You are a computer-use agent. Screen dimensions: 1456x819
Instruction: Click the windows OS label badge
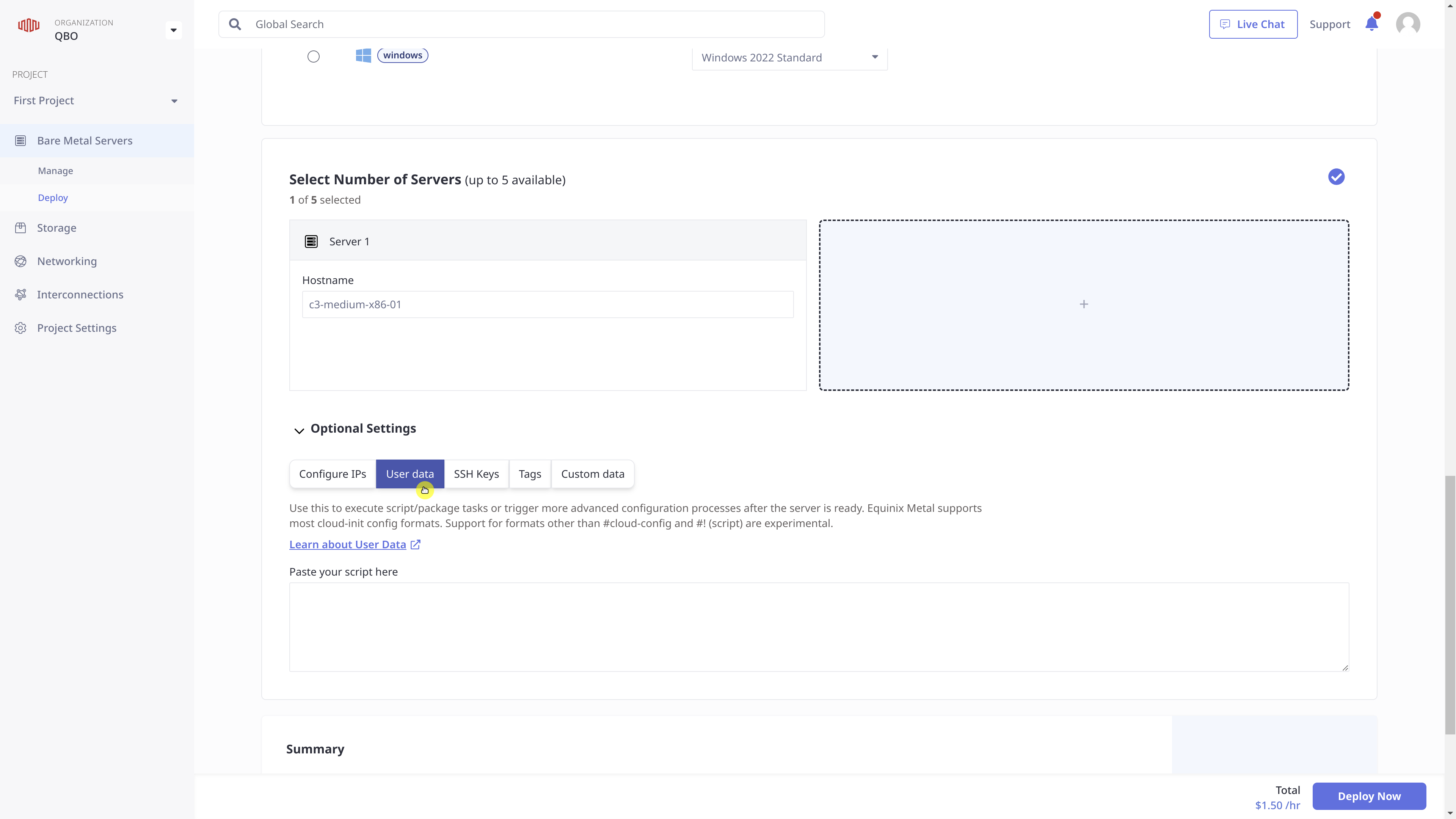(x=402, y=55)
